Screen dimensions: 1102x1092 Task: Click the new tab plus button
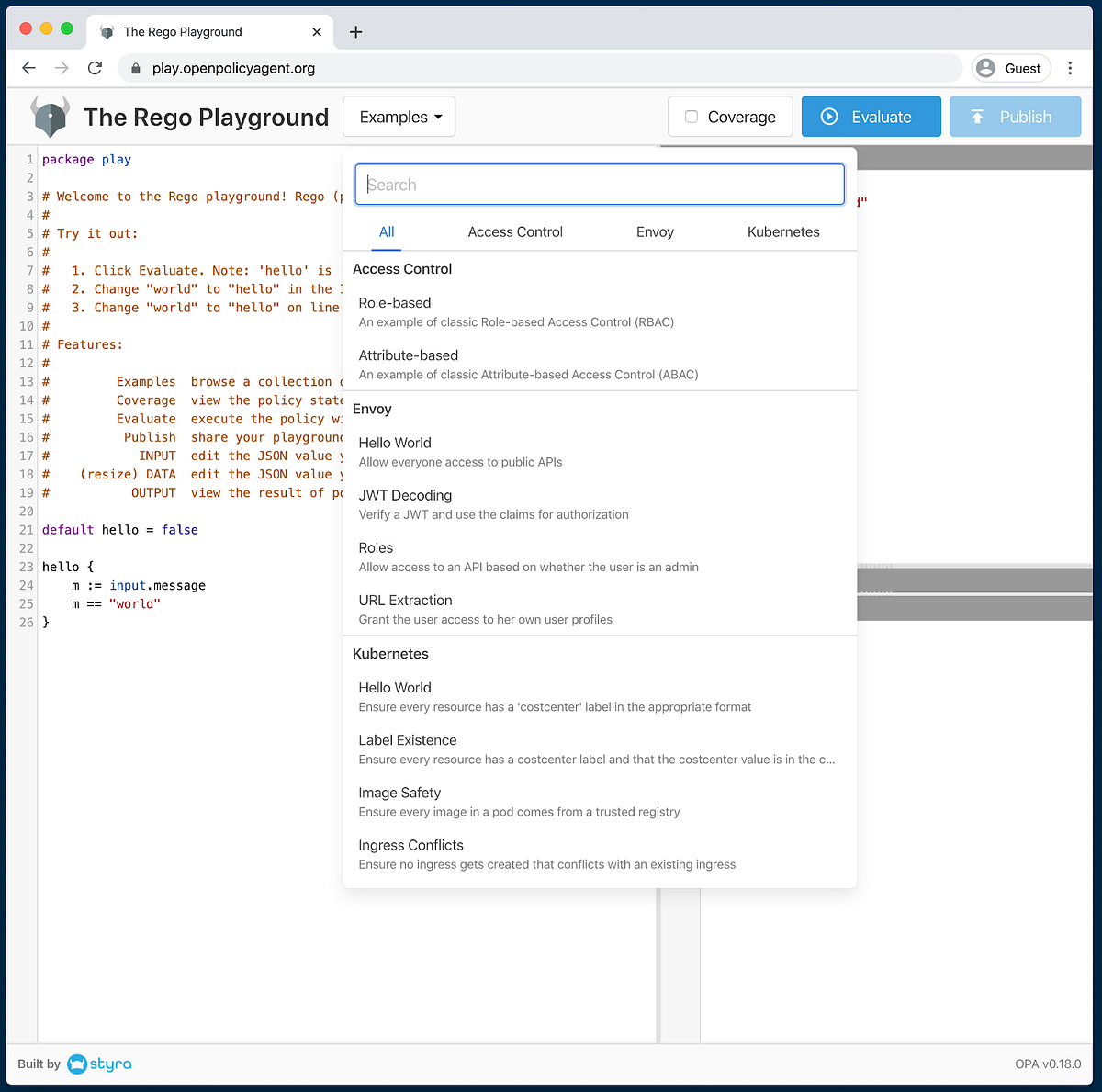point(355,31)
